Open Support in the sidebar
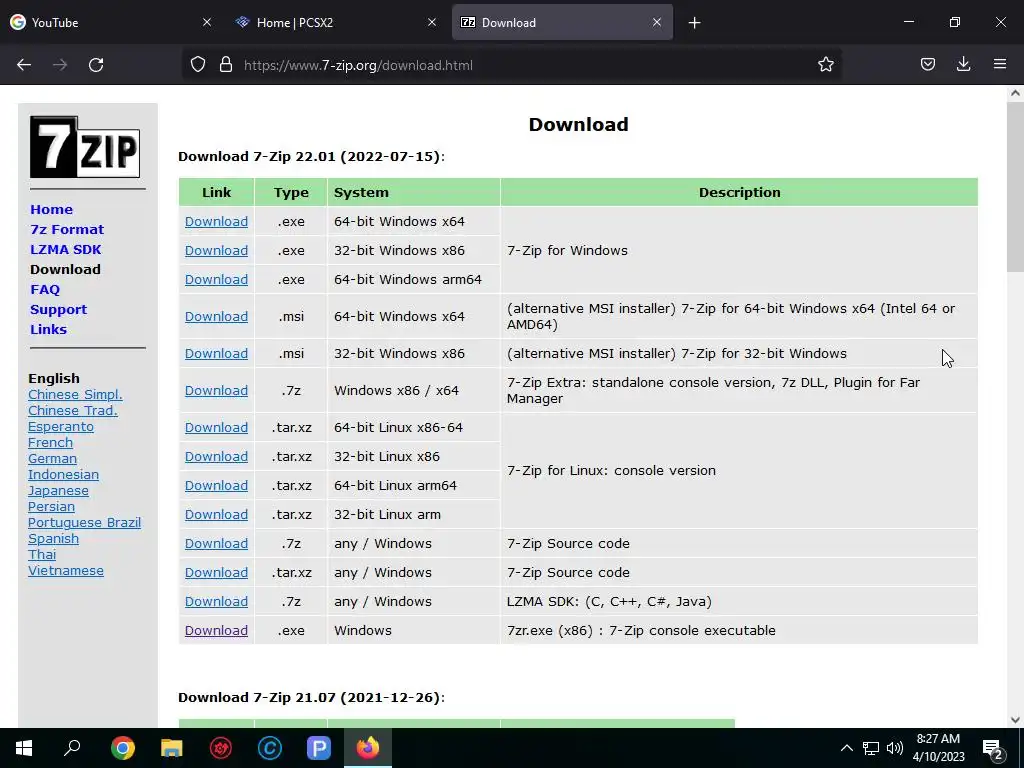Viewport: 1024px width, 768px height. click(58, 310)
